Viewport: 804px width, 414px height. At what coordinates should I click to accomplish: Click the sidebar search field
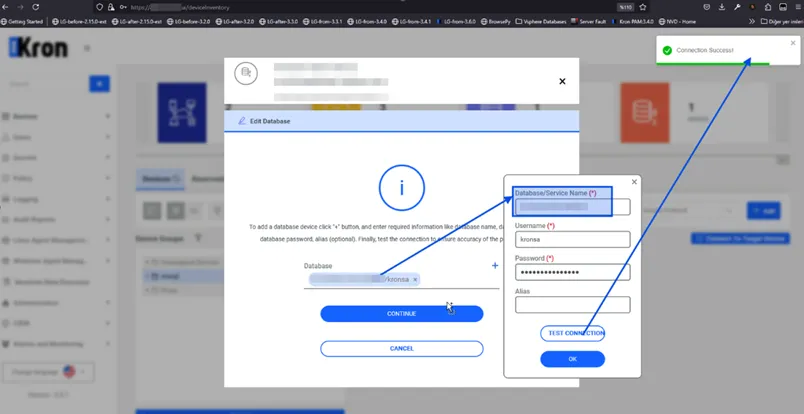point(47,84)
